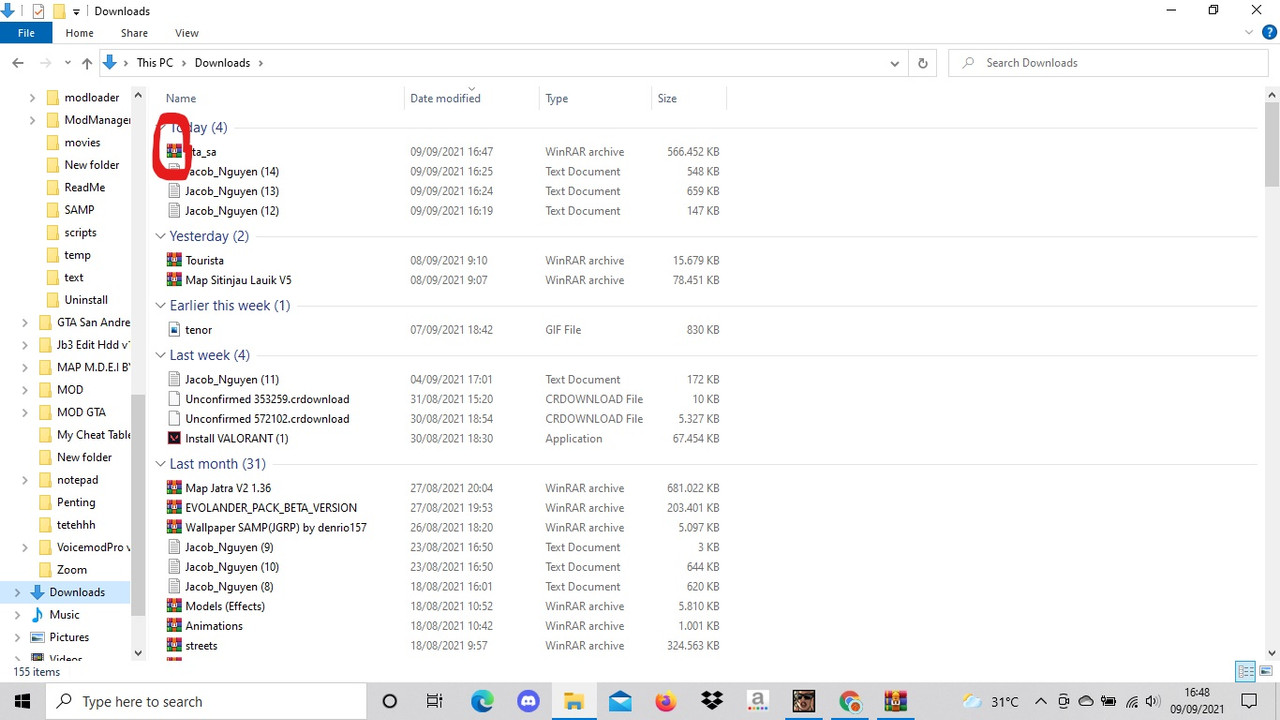Go up one folder level arrow
The height and width of the screenshot is (720, 1280).
point(87,63)
